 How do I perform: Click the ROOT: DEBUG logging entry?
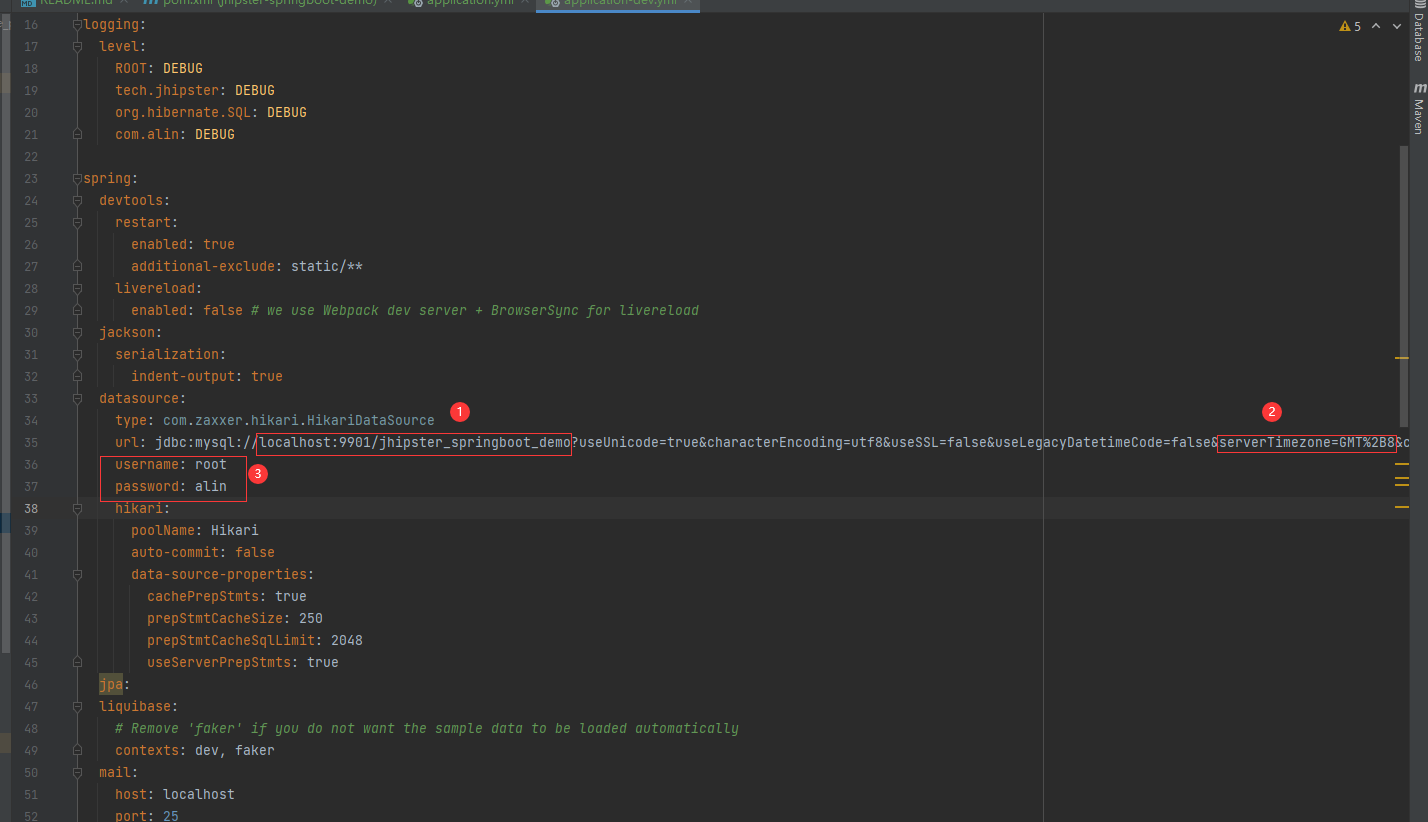pos(158,68)
